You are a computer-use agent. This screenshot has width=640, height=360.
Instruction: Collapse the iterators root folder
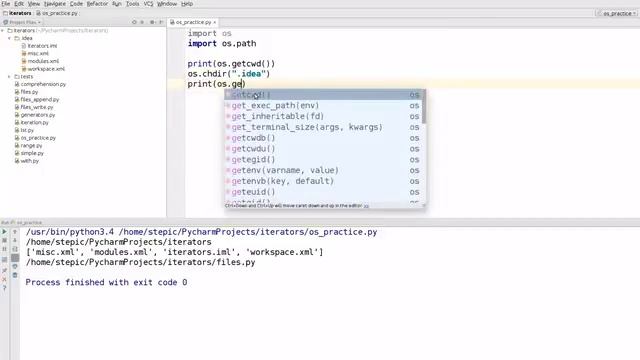[3, 31]
